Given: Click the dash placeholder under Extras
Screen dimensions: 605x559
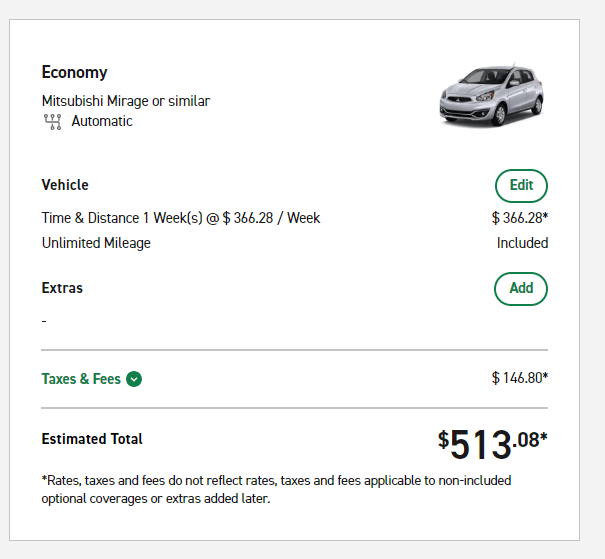Looking at the screenshot, I should pos(44,321).
